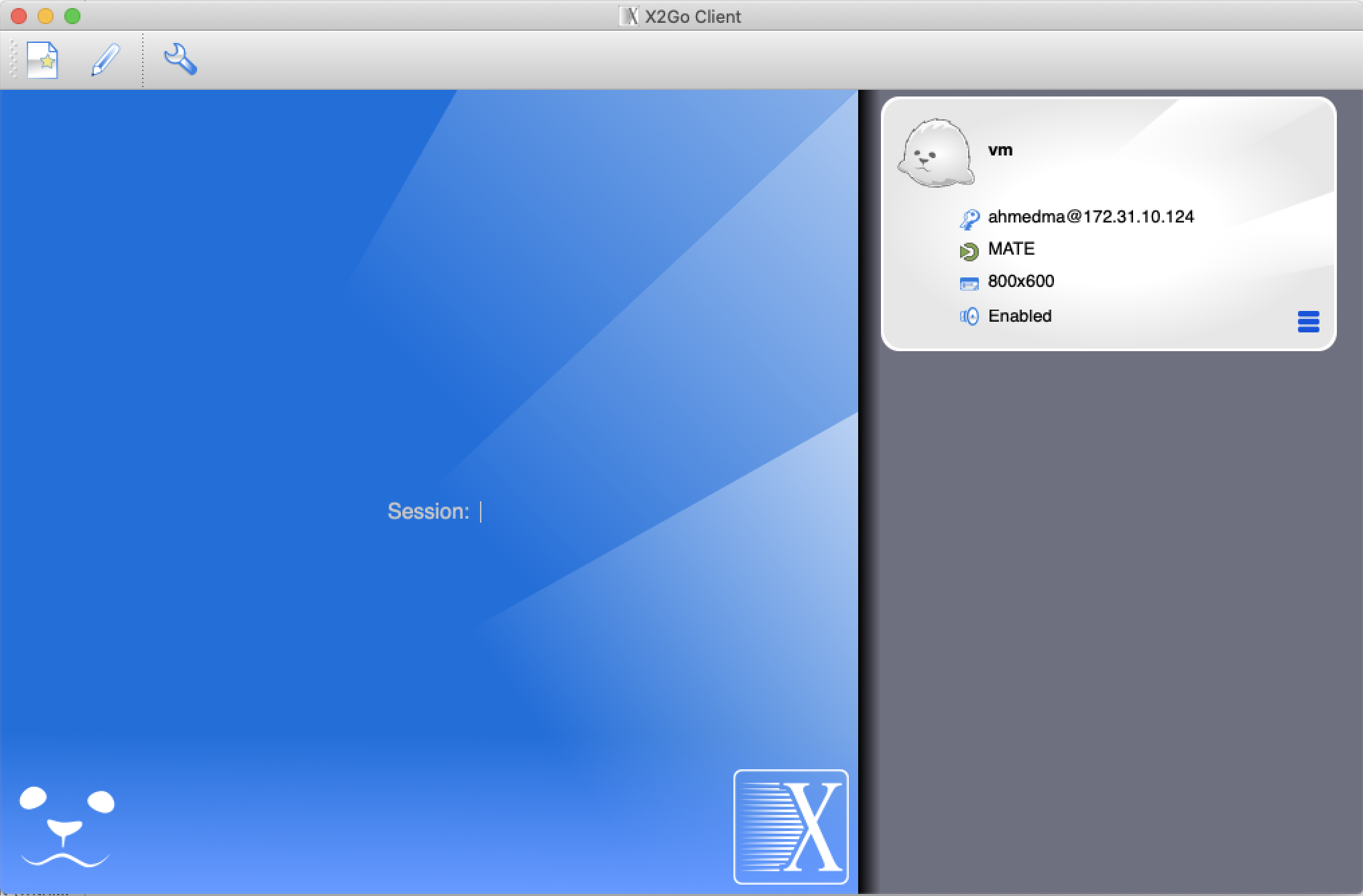The height and width of the screenshot is (896, 1363).
Task: Click the green fullscreen window button
Action: pyautogui.click(x=72, y=16)
